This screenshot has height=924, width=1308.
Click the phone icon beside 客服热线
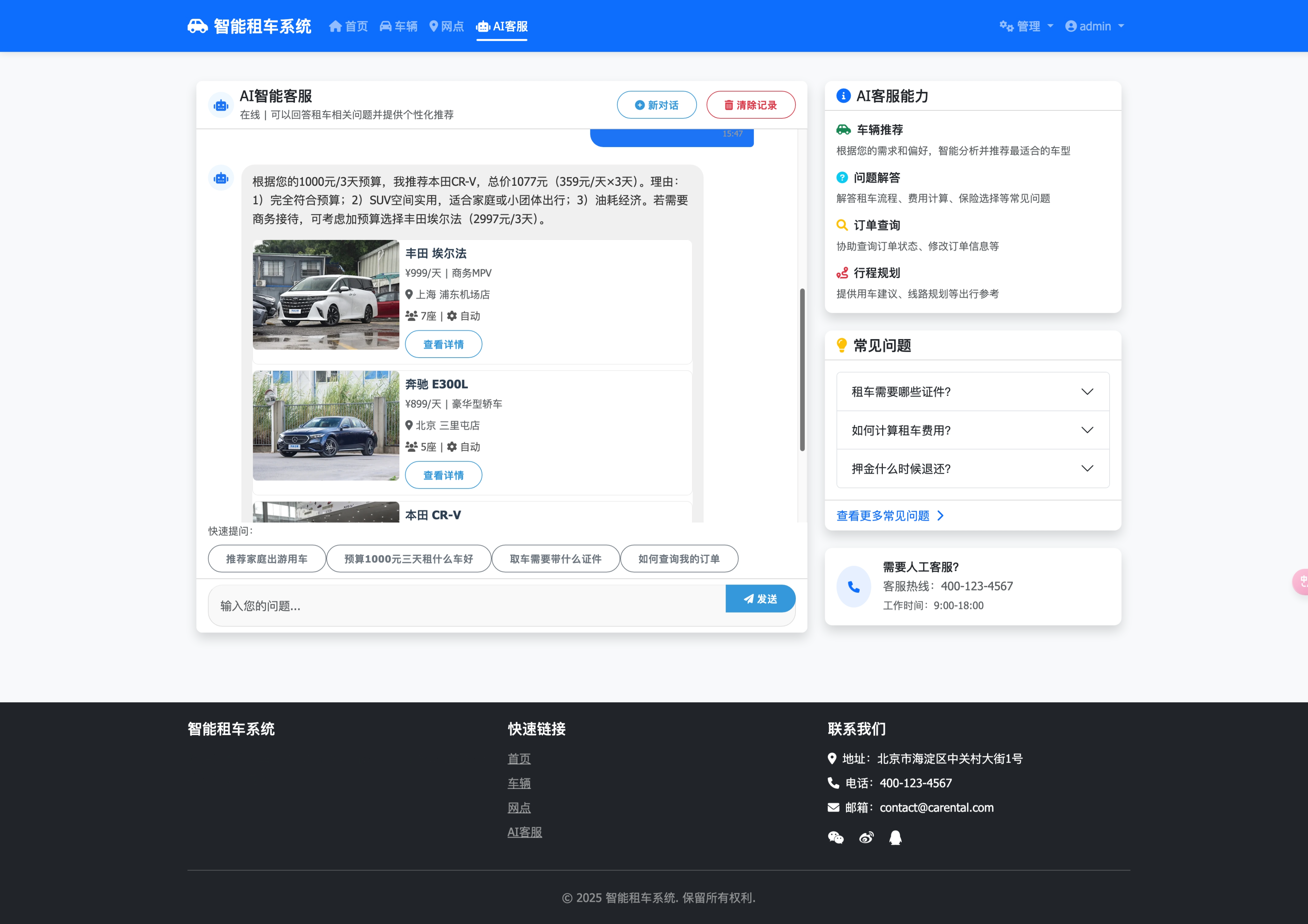tap(853, 586)
